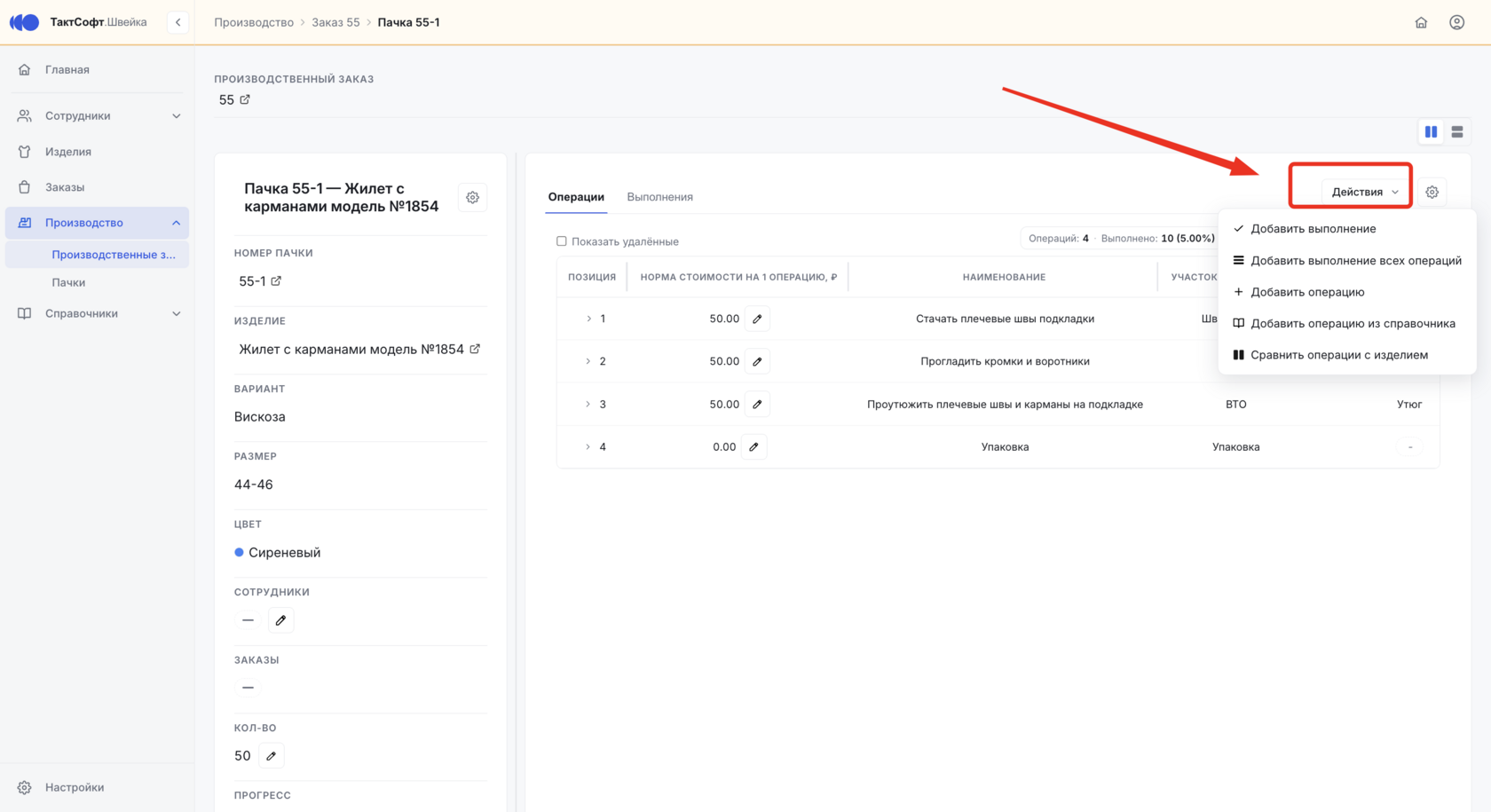Click the Утюг cell in row 3
1491x812 pixels.
point(1409,404)
